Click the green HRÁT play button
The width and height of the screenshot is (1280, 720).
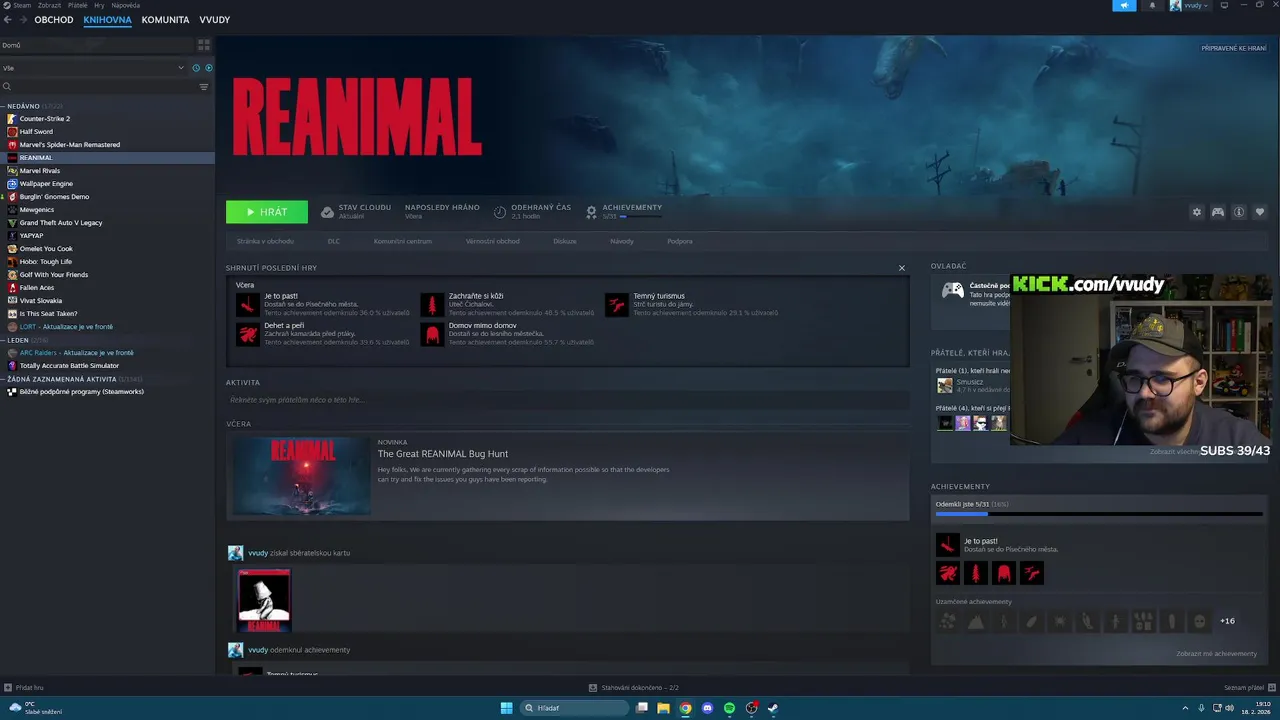point(267,212)
